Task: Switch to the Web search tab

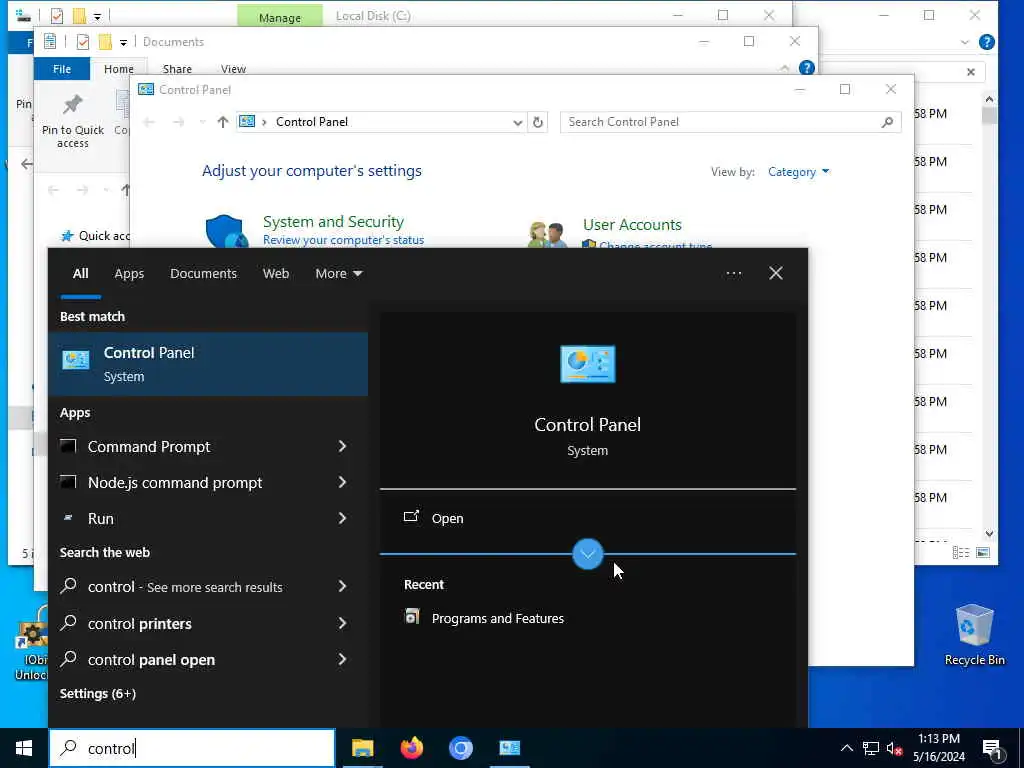Action: coord(276,274)
